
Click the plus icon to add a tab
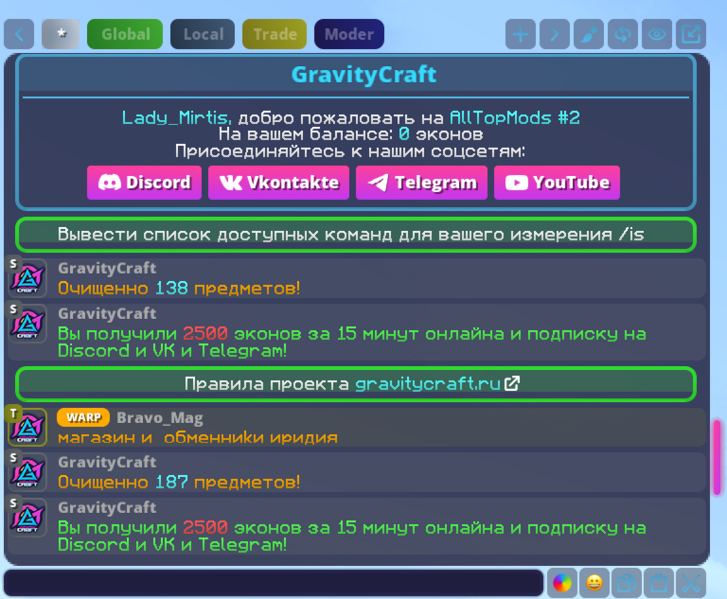point(521,34)
